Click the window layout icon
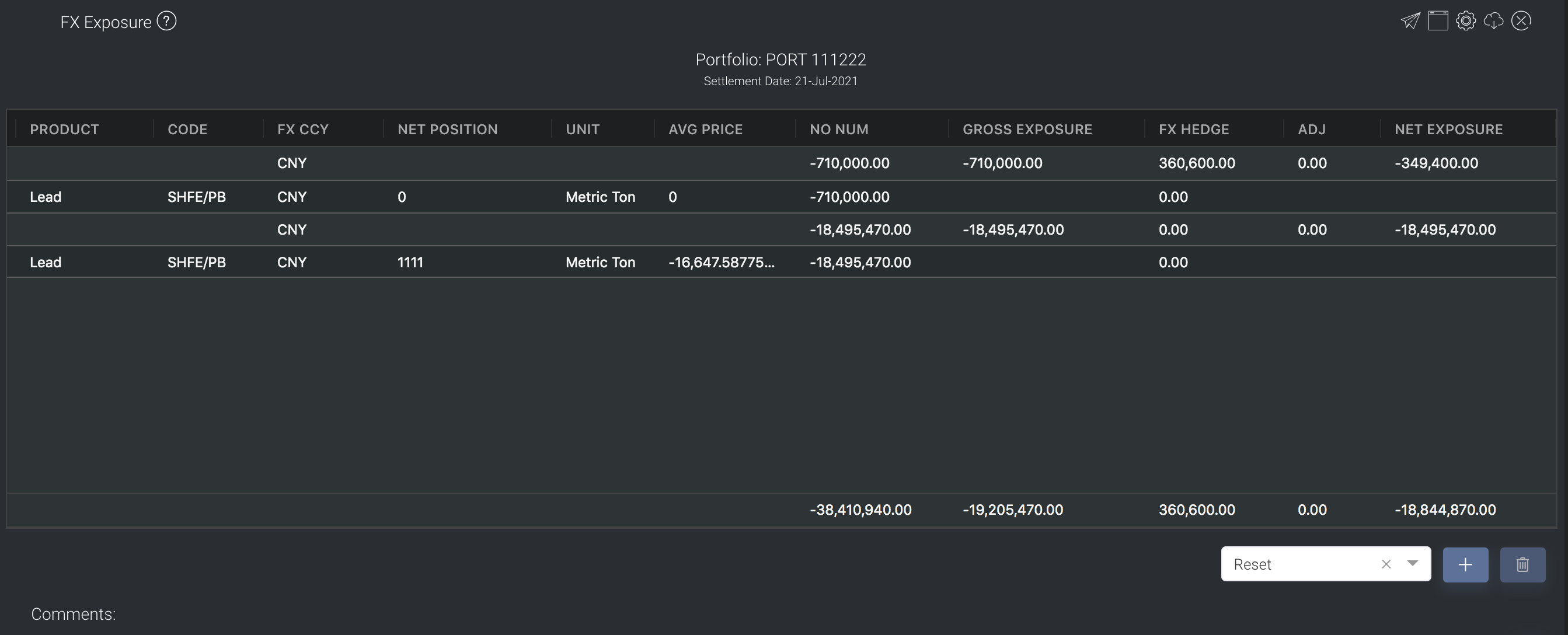Screen dimensions: 1568x635 [x=1438, y=20]
